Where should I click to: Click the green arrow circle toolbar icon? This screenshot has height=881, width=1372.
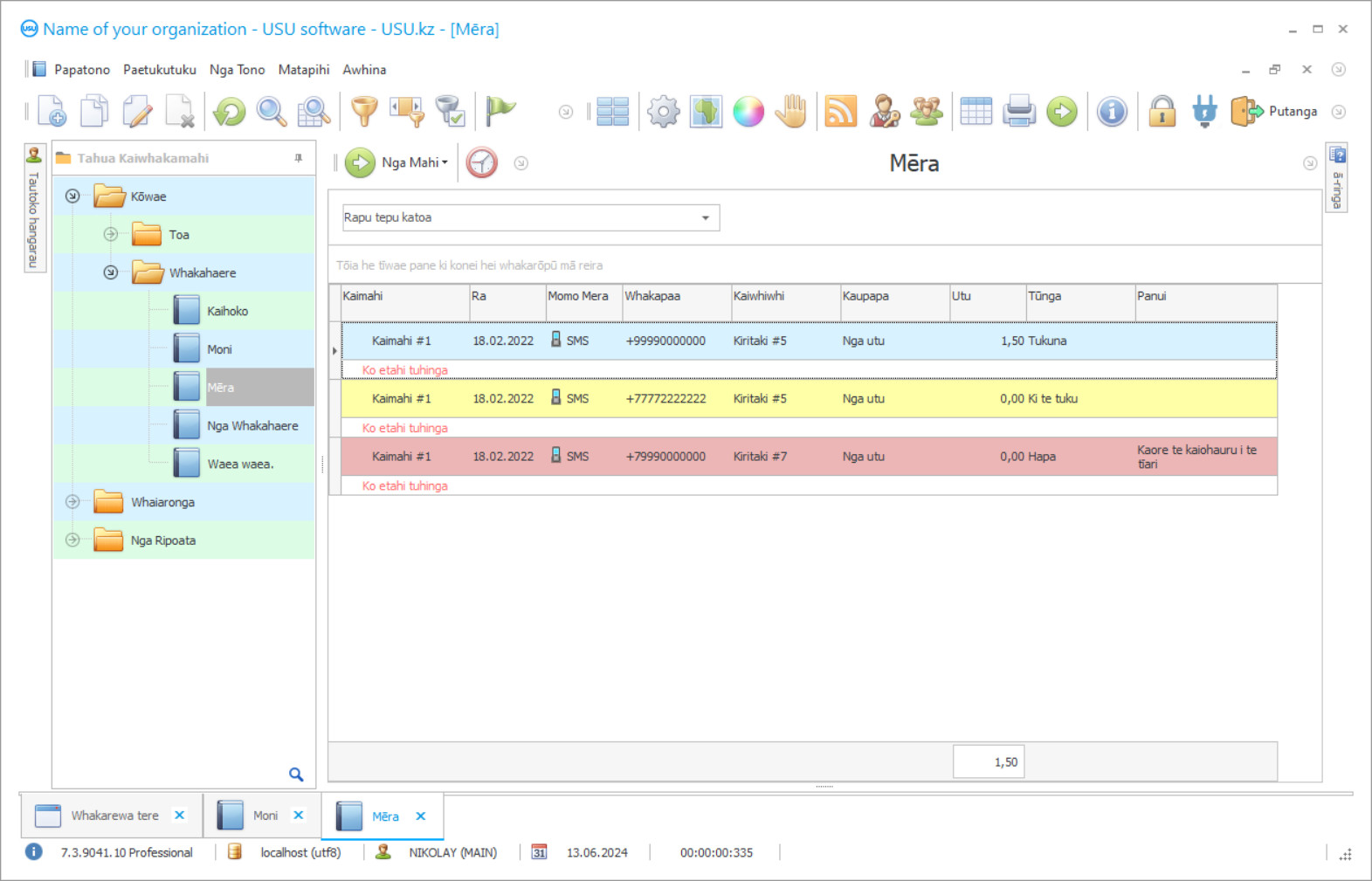point(1062,112)
